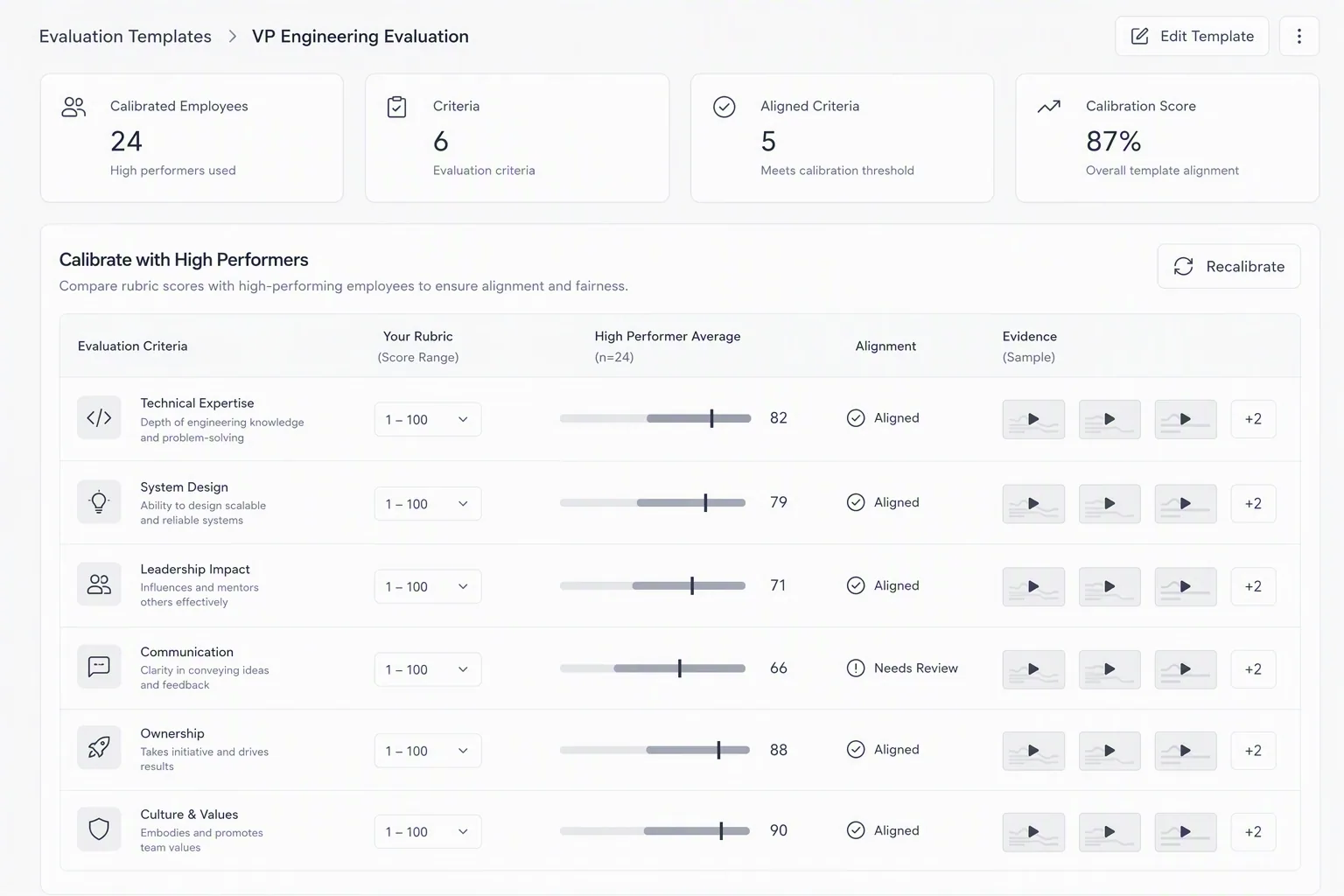
Task: Open the Ownership score range dropdown
Action: (428, 751)
